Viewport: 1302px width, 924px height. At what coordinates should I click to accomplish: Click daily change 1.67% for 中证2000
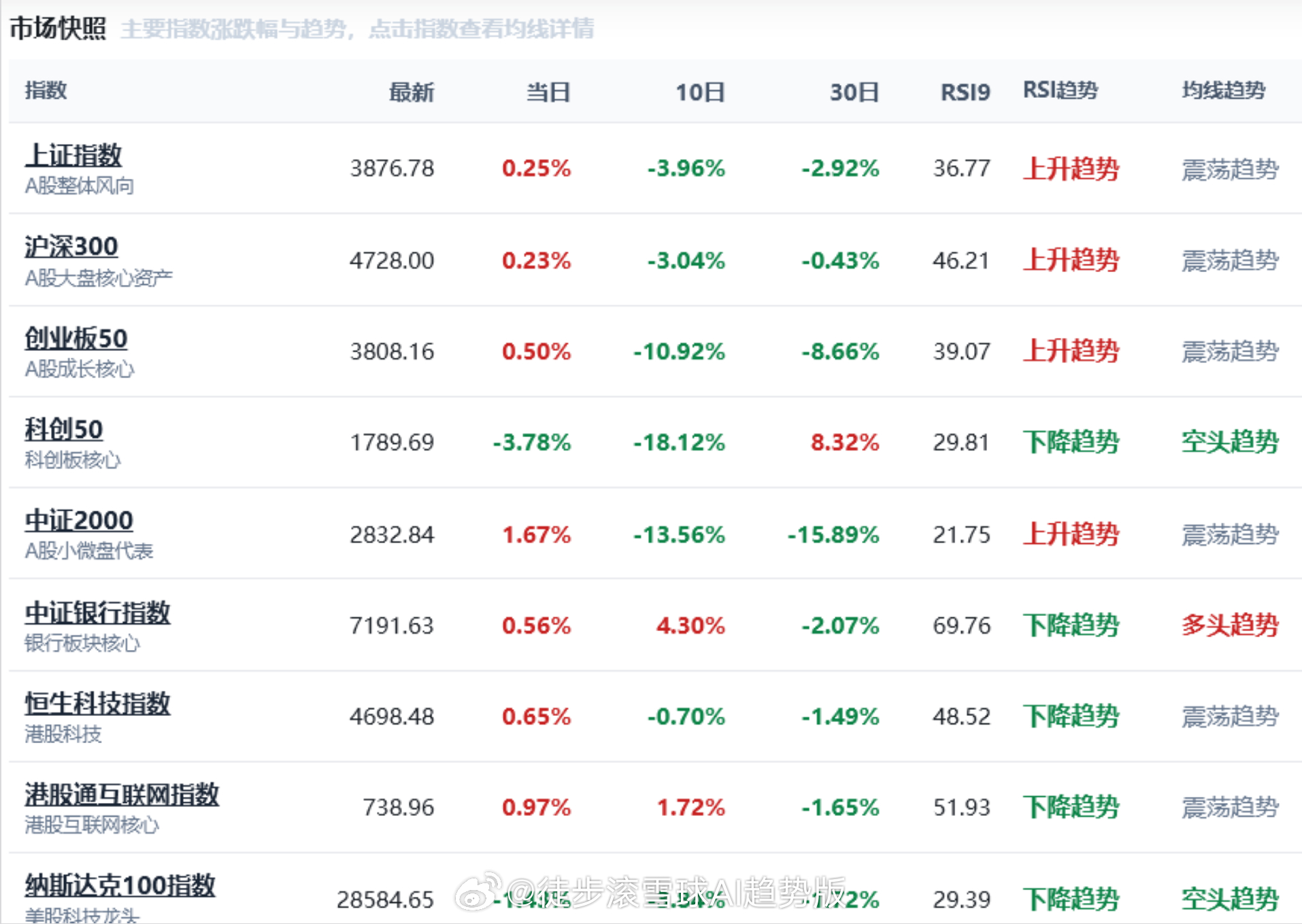(536, 534)
